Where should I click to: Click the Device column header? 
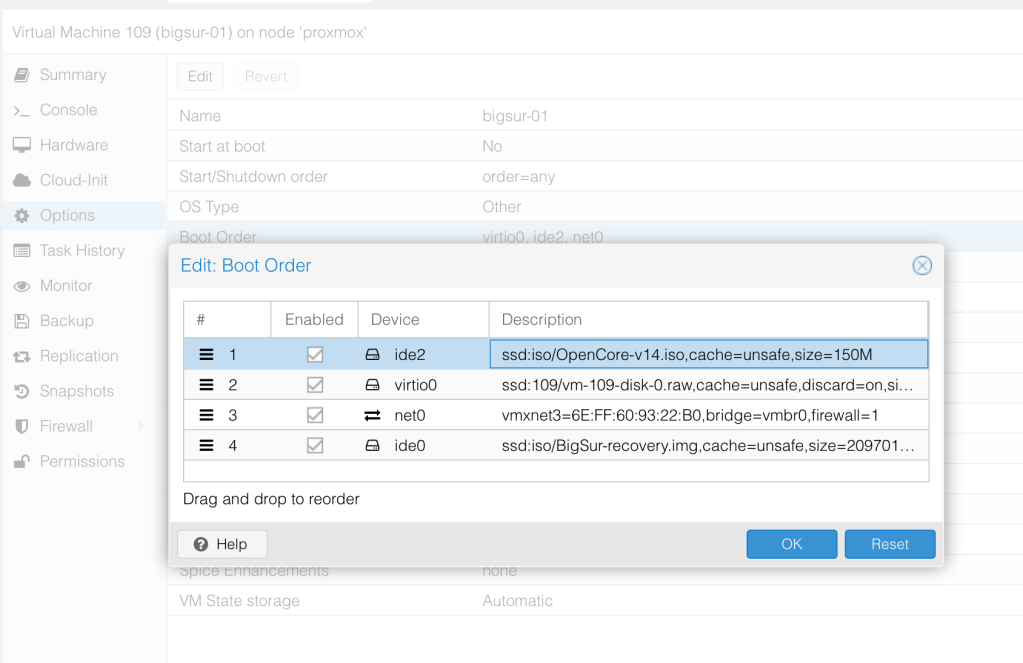pos(395,320)
